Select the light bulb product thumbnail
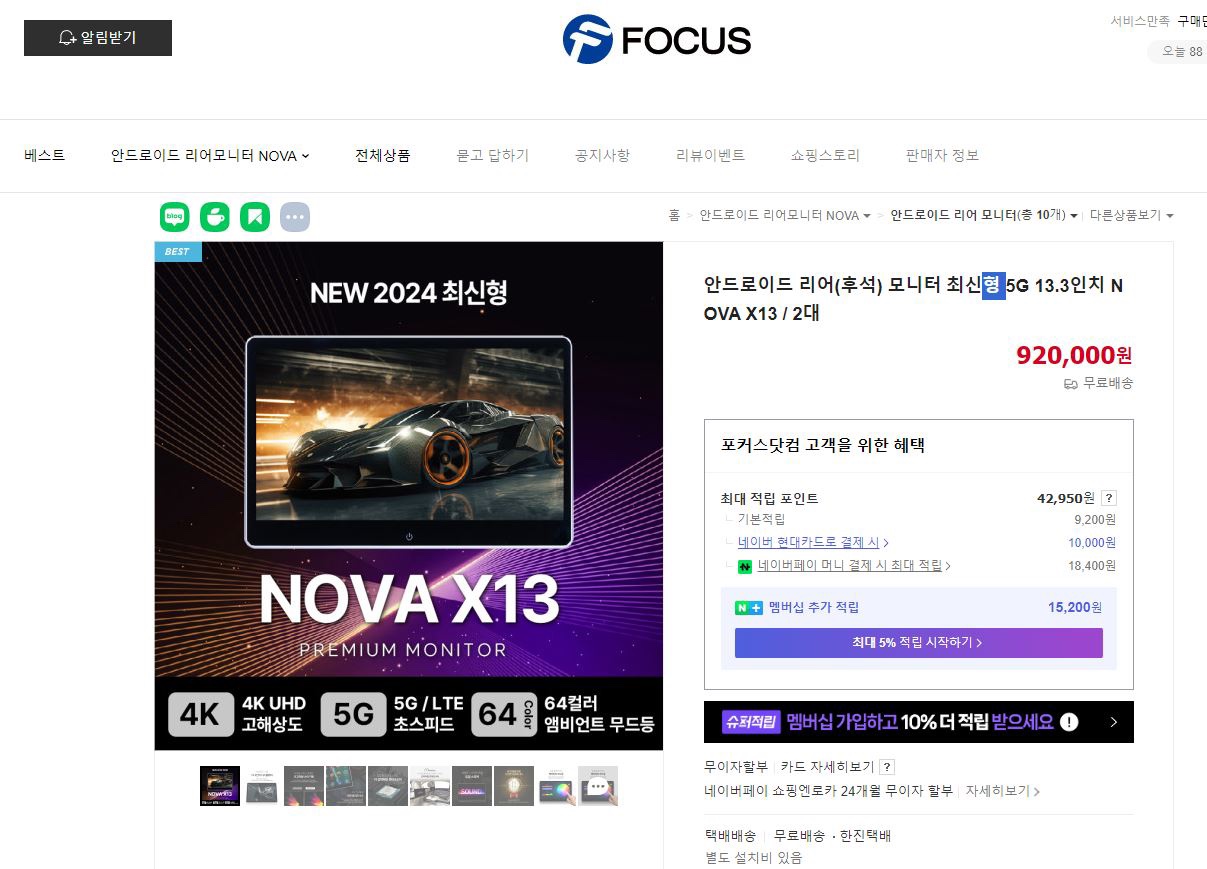This screenshot has width=1207, height=869. 514,786
